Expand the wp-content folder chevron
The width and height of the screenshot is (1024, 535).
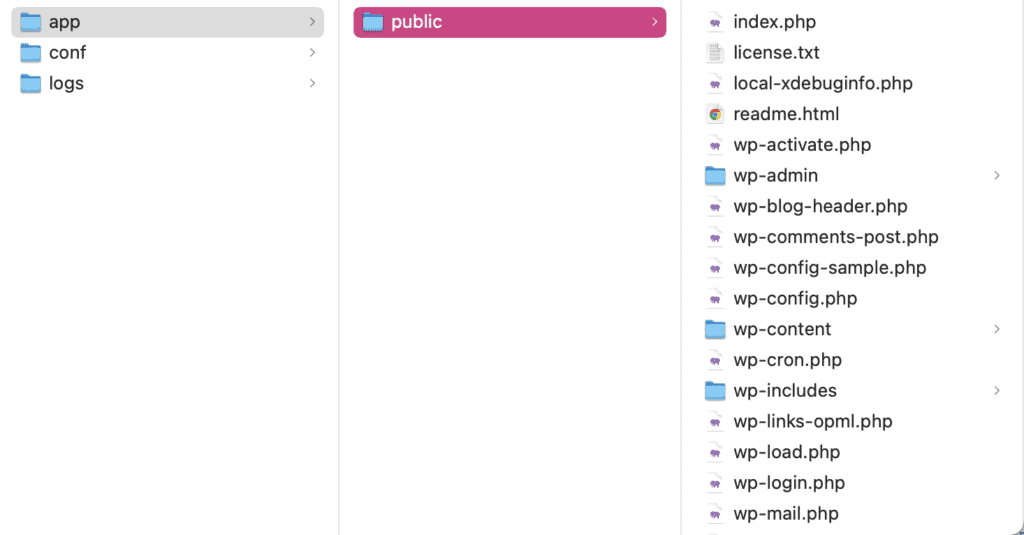click(x=997, y=329)
